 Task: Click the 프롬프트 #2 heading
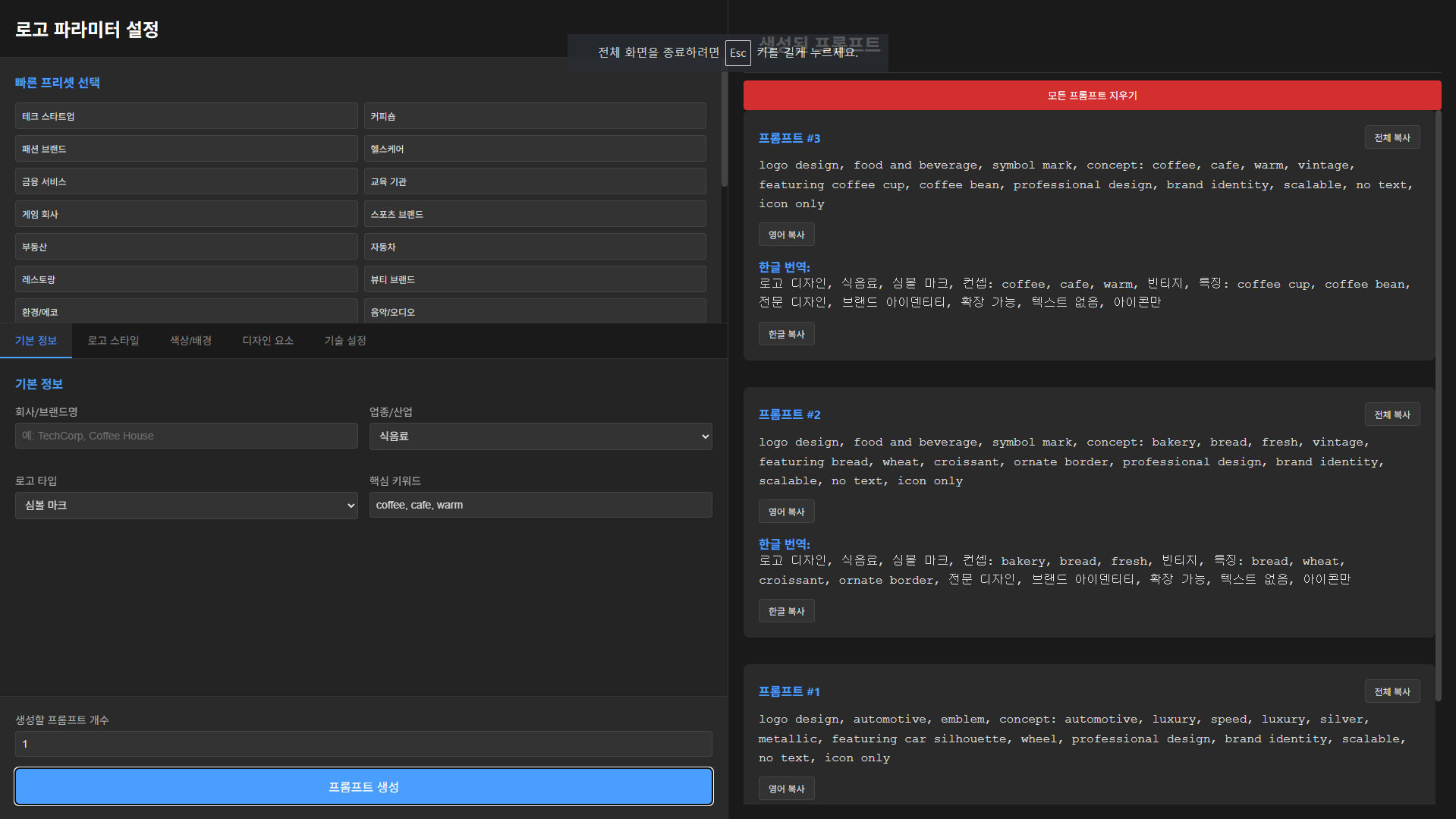coord(789,414)
